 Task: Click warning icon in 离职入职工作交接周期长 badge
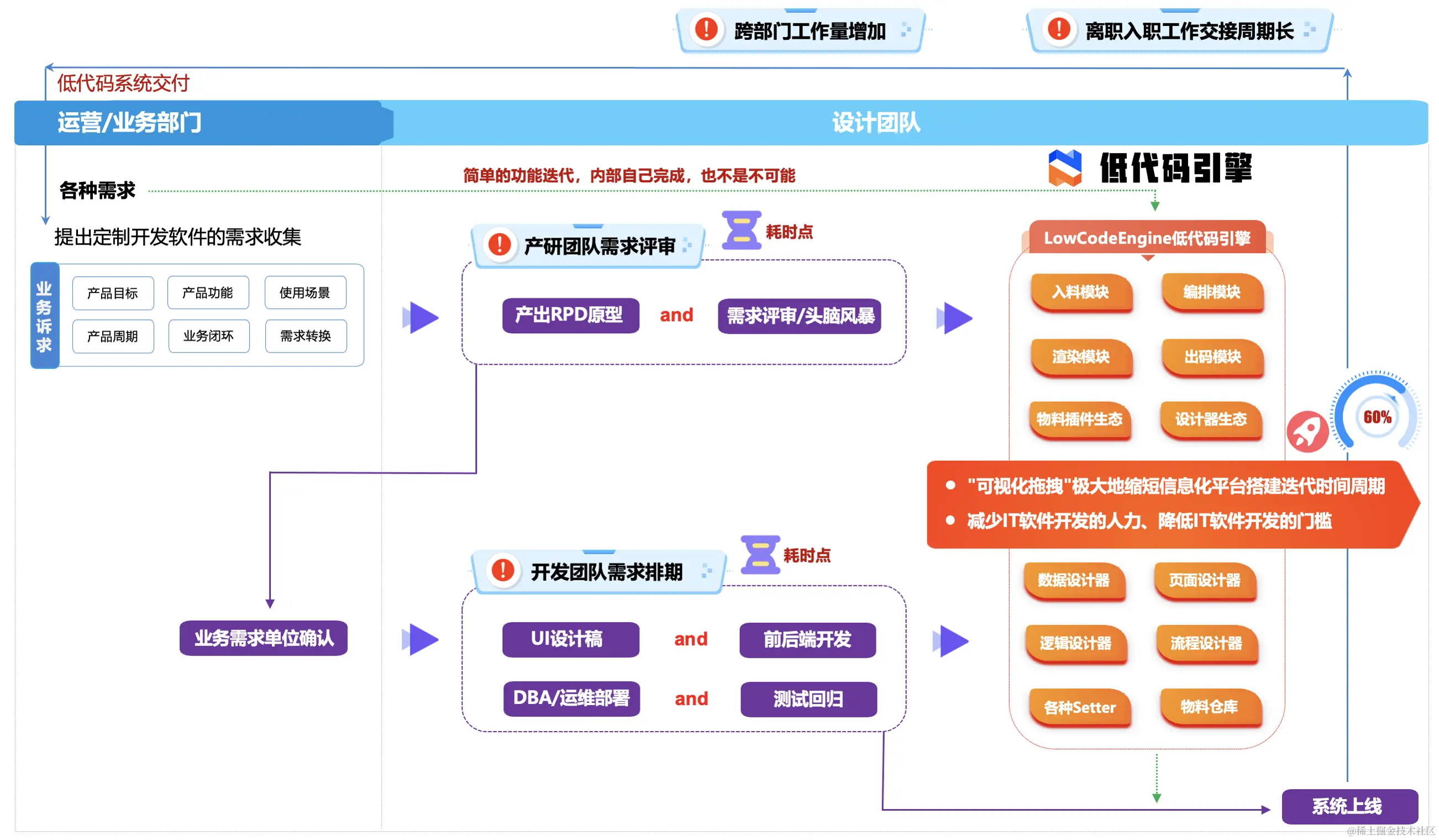[x=1059, y=29]
